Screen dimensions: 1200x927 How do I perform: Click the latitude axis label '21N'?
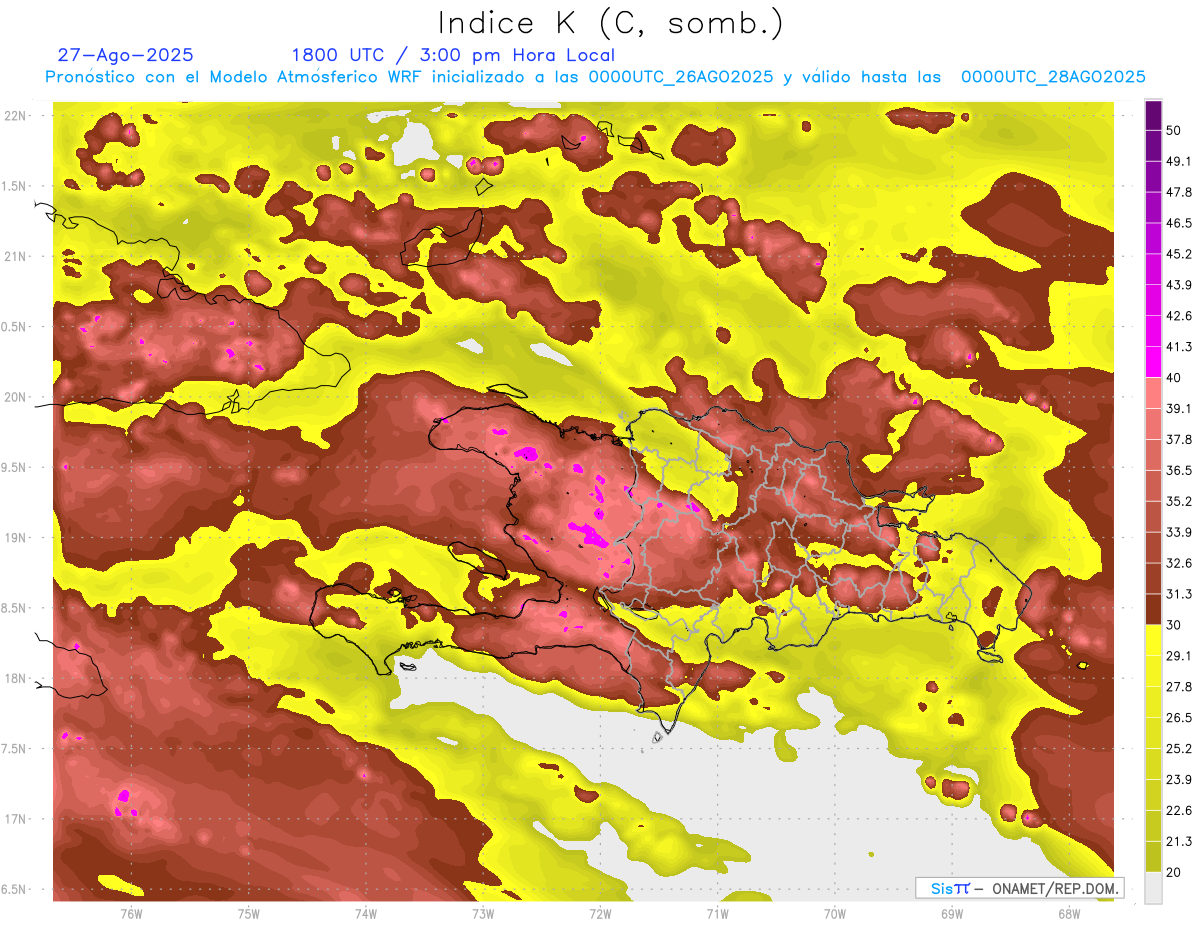coord(16,257)
